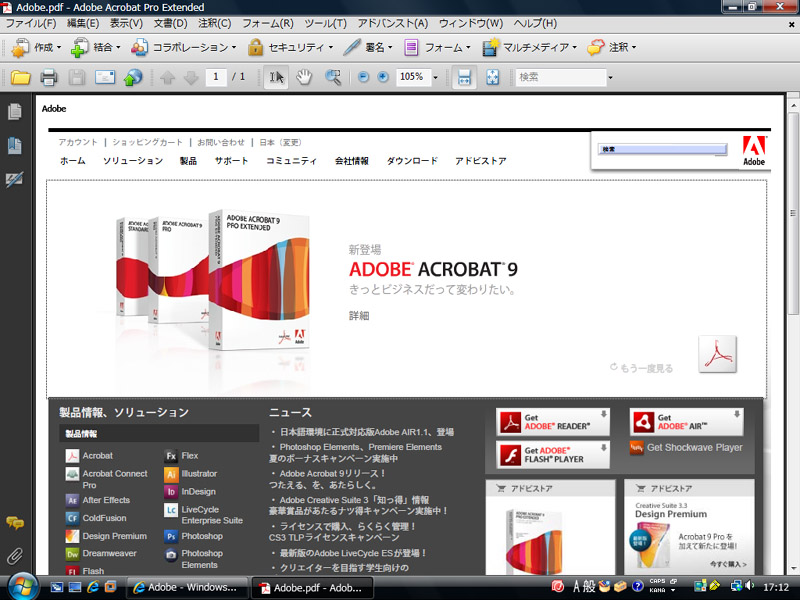Open the 表示(V) menu
The width and height of the screenshot is (800, 600).
(127, 23)
